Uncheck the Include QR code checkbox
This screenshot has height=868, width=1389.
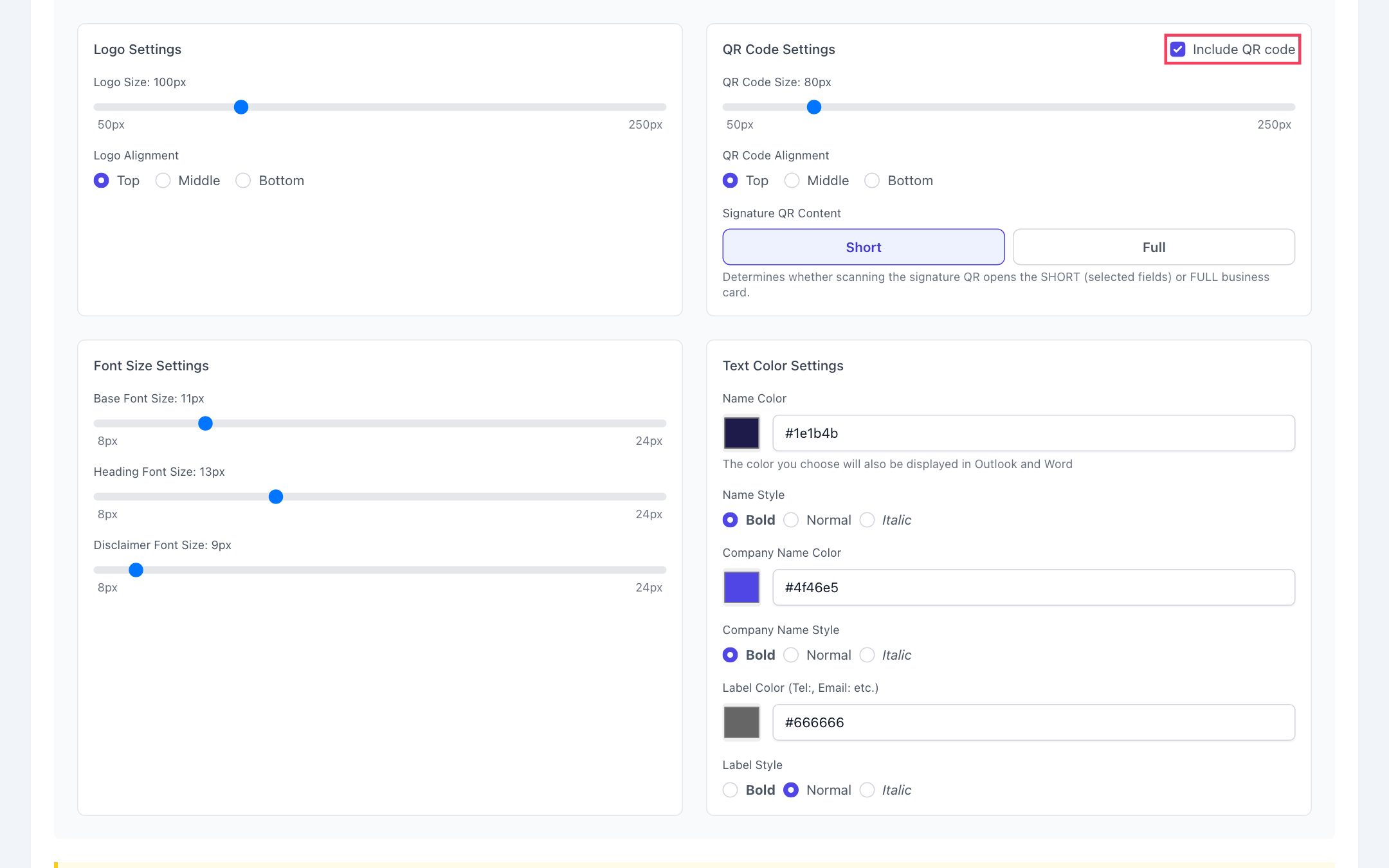point(1177,50)
